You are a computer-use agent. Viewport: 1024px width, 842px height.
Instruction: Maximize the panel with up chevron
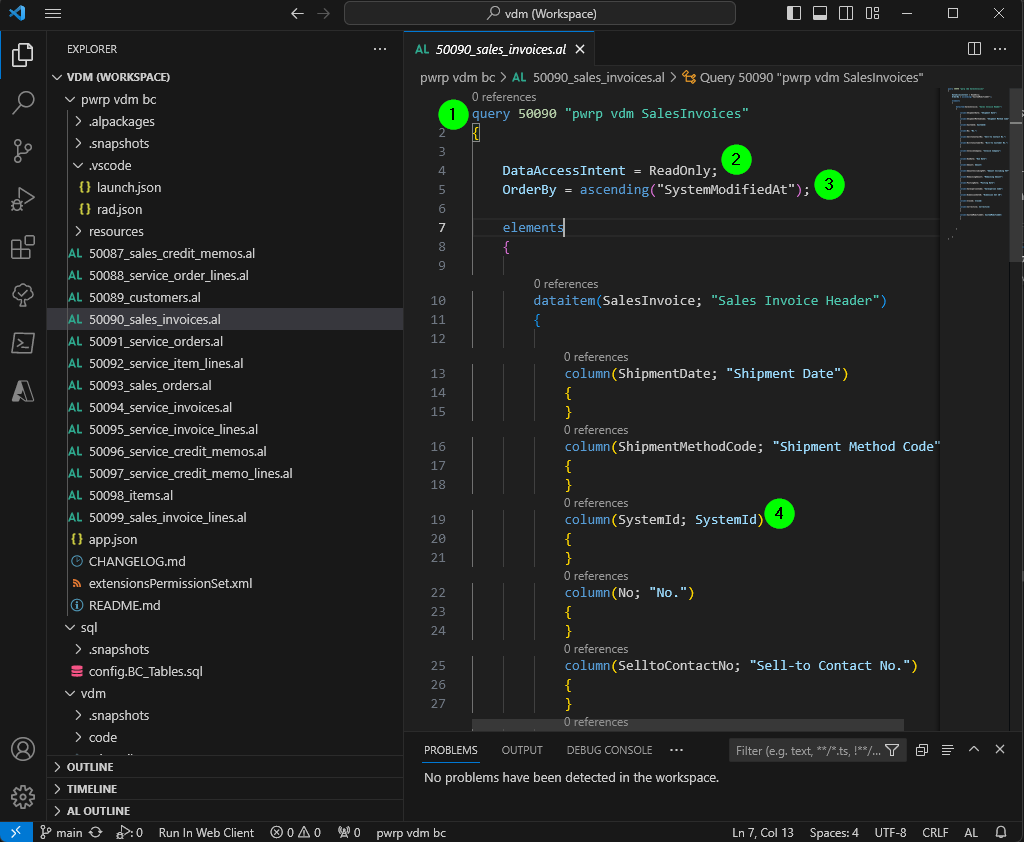(x=974, y=750)
